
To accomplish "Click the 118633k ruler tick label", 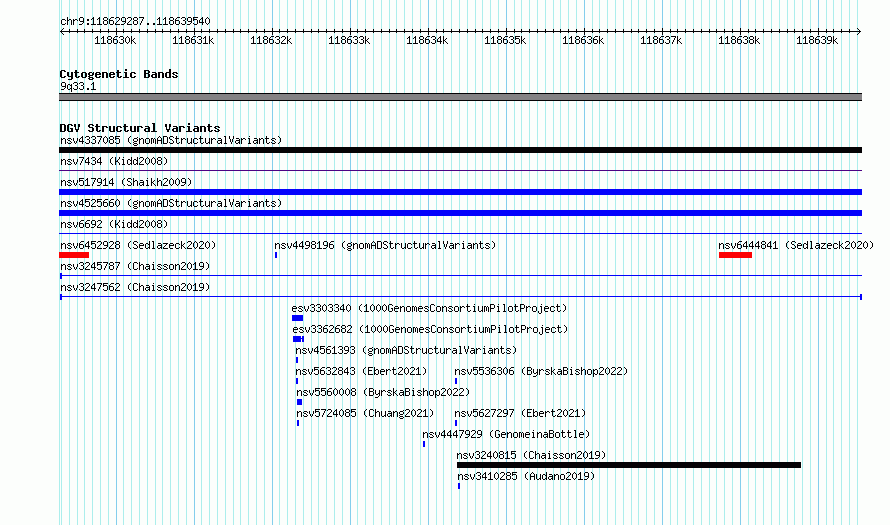I will pyautogui.click(x=349, y=40).
